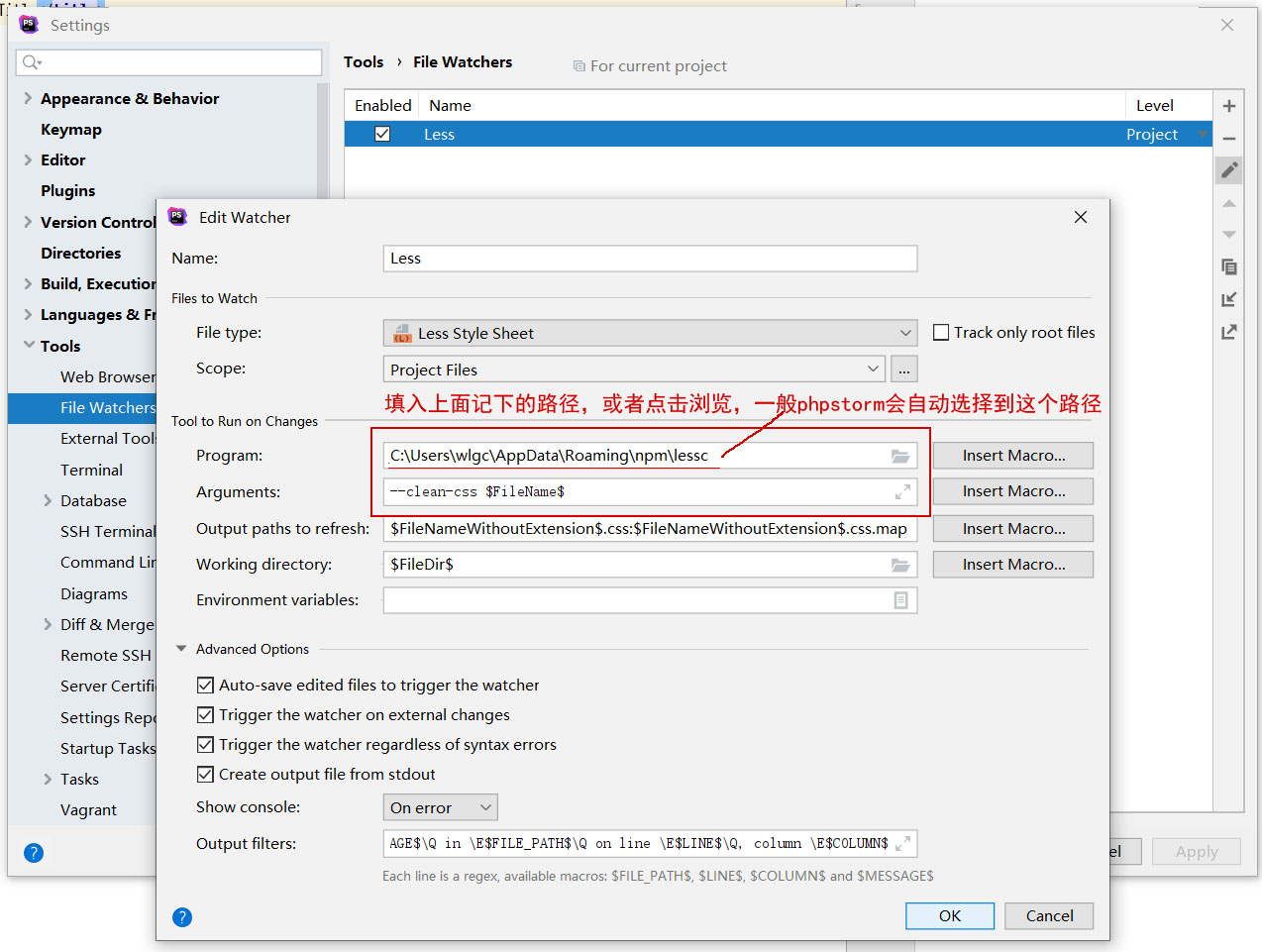The width and height of the screenshot is (1262, 952).
Task: Click Insert Macro for Arguments
Action: (x=1013, y=491)
